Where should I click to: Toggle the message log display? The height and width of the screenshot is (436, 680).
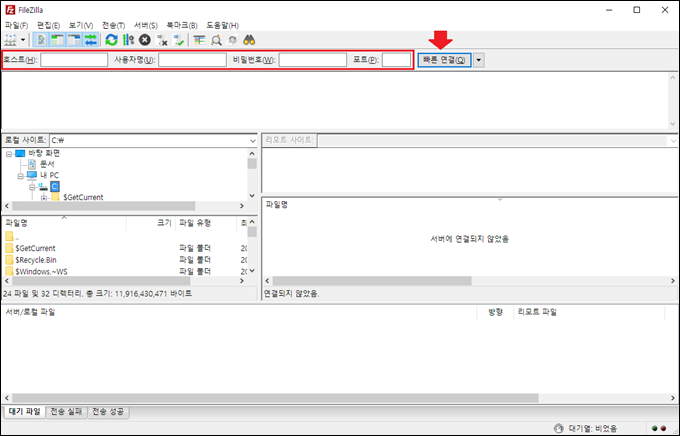click(x=41, y=40)
